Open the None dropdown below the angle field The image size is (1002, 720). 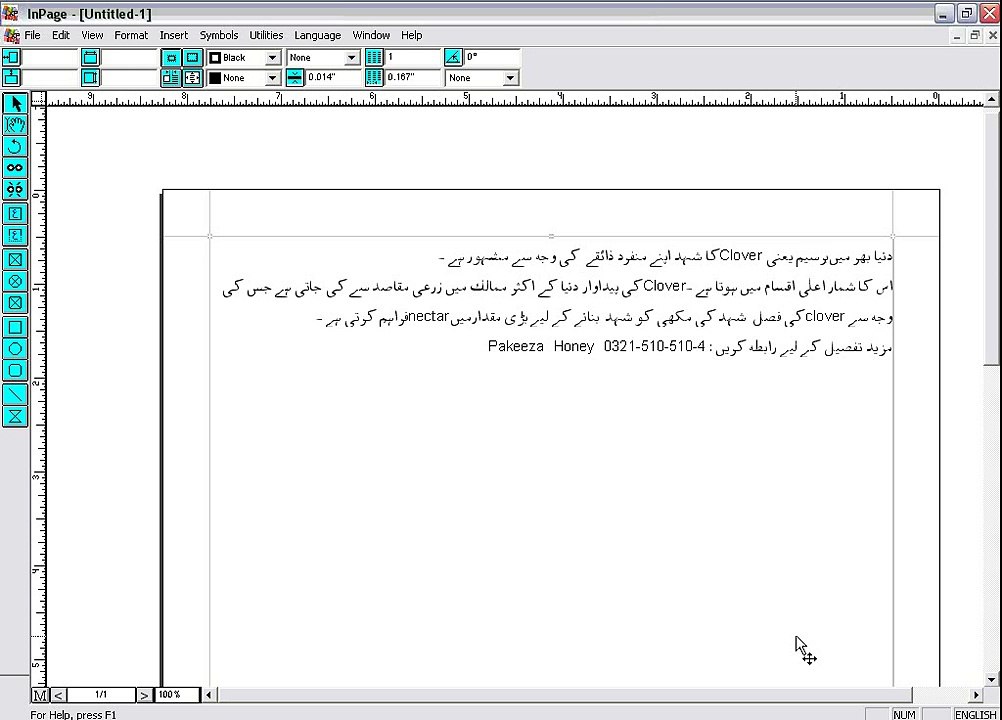[x=510, y=78]
